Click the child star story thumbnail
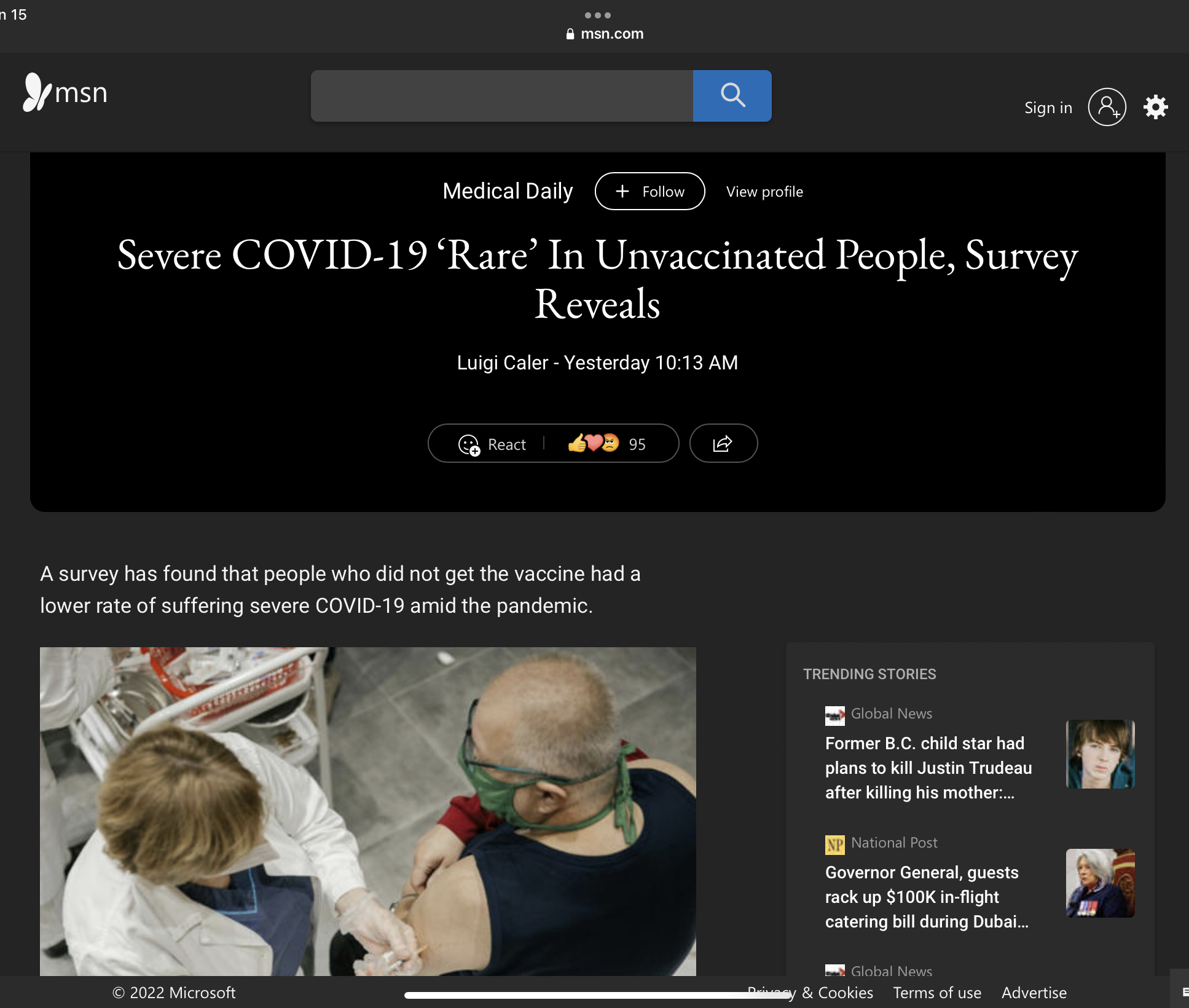 (1100, 754)
